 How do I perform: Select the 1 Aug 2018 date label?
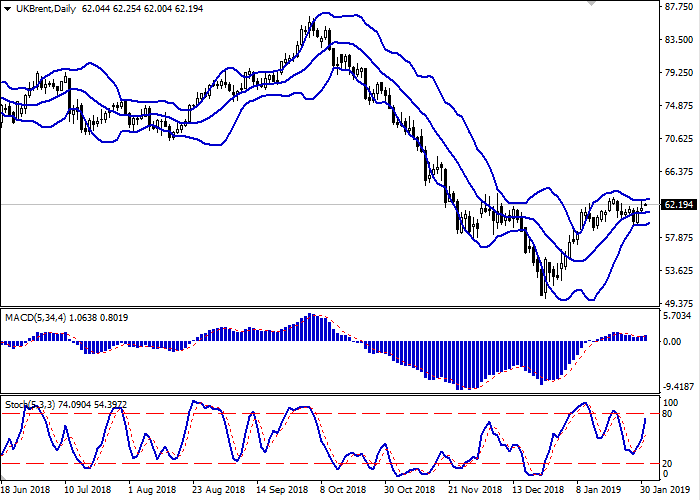click(152, 490)
